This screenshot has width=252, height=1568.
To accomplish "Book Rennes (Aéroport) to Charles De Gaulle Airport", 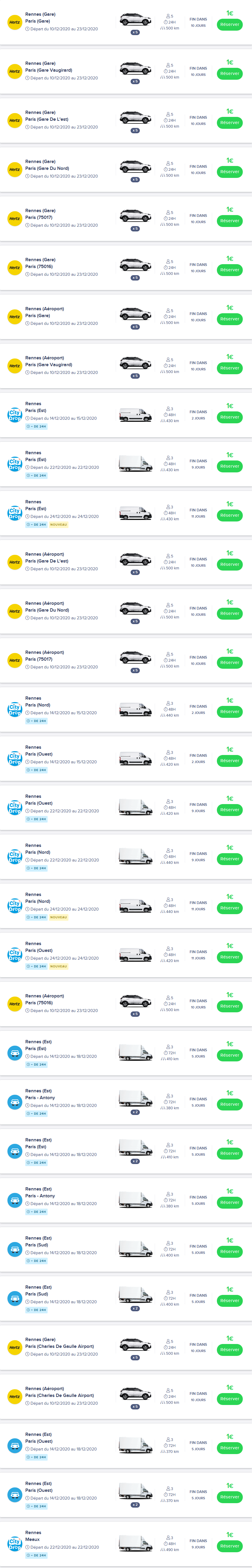I will coord(229,1399).
